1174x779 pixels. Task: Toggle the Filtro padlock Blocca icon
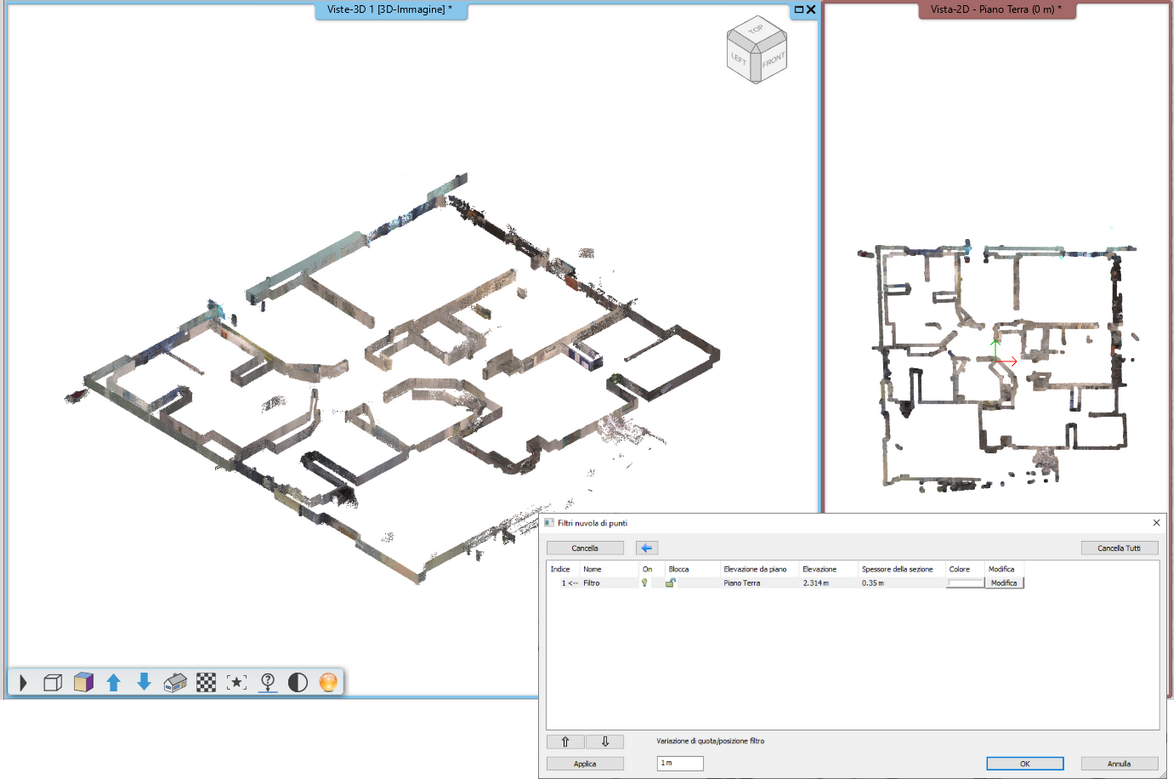pos(671,583)
